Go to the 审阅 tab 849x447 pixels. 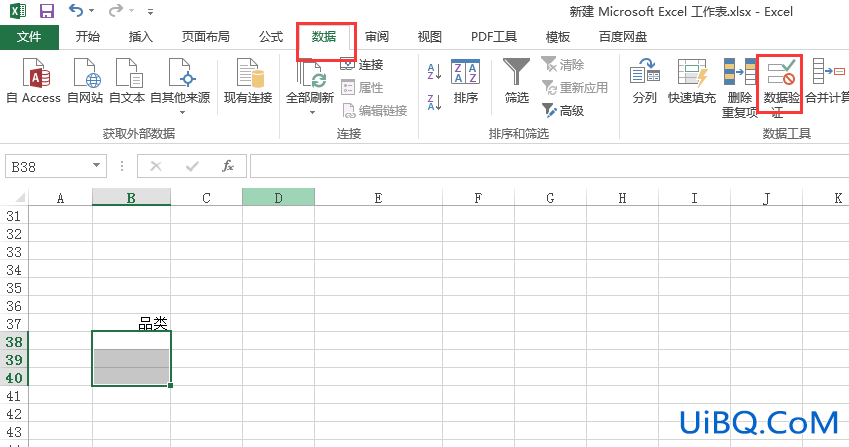point(377,37)
